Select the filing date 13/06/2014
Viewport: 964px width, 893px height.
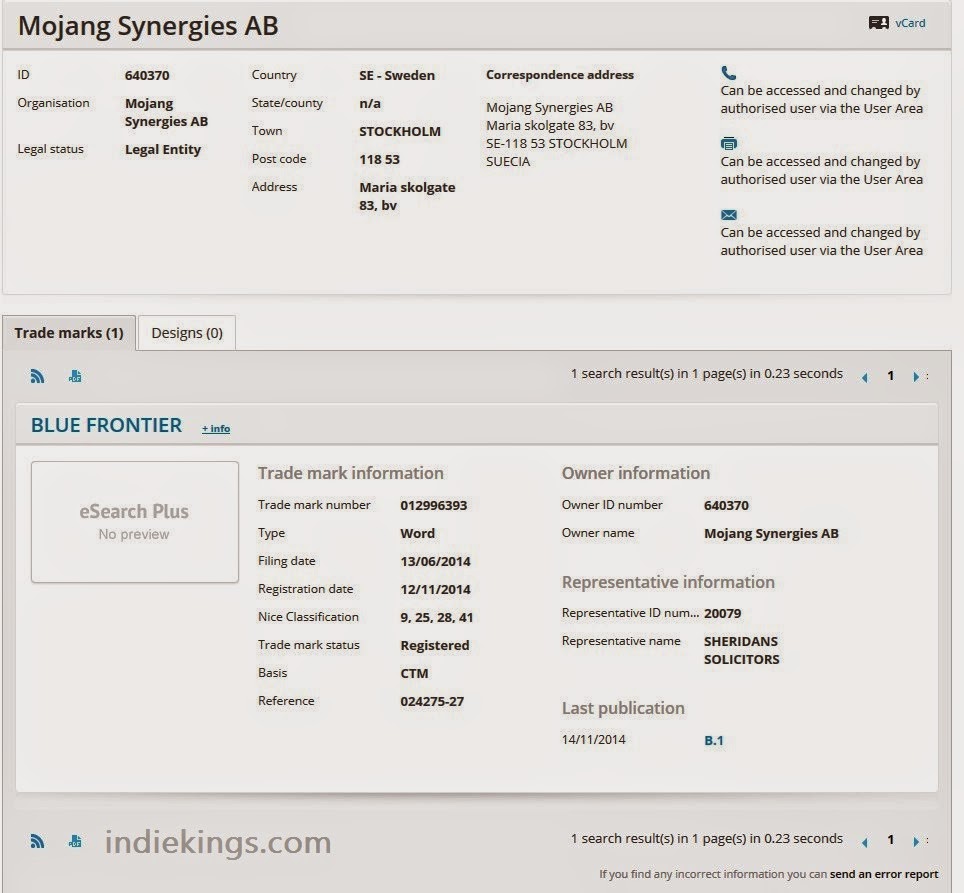click(x=435, y=562)
